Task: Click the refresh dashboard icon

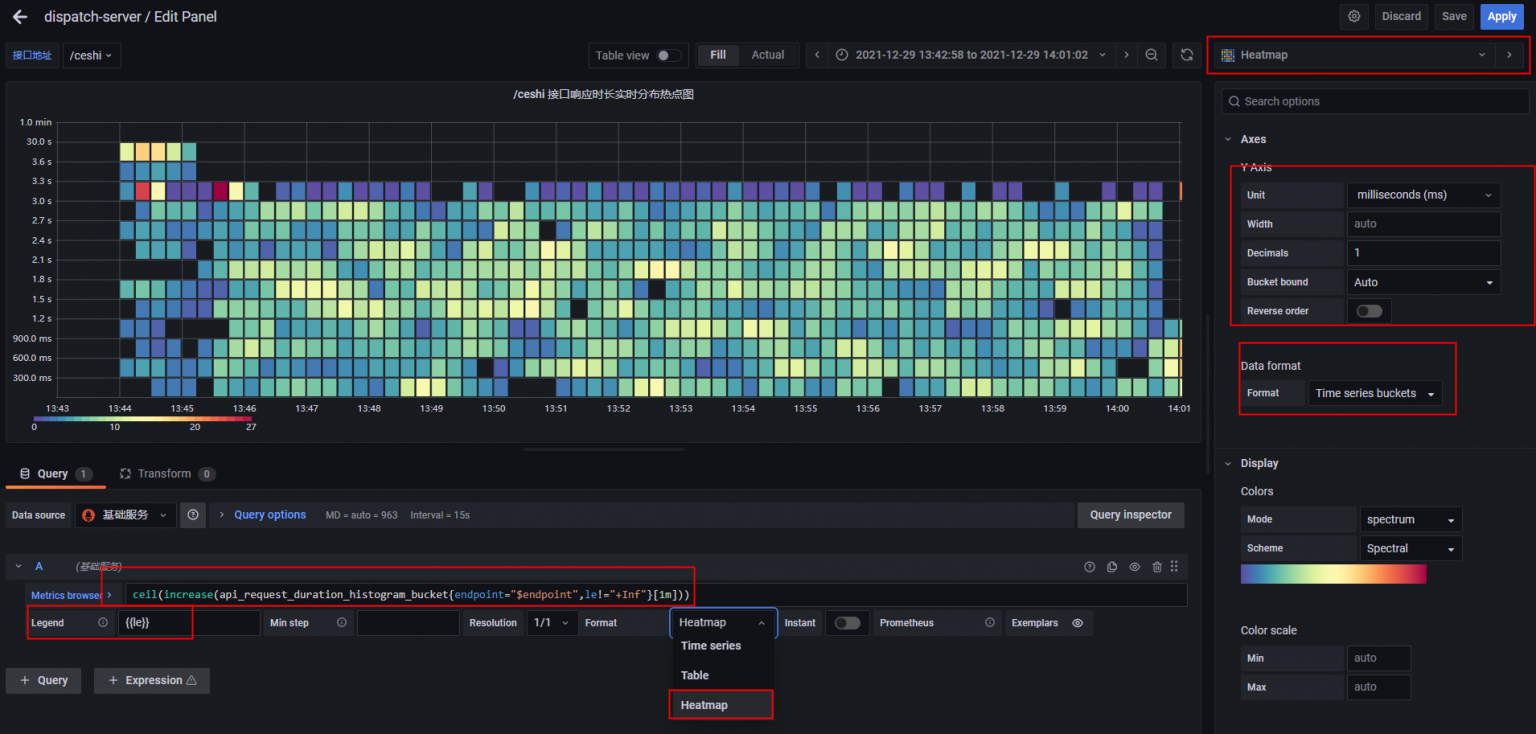Action: pos(1186,55)
